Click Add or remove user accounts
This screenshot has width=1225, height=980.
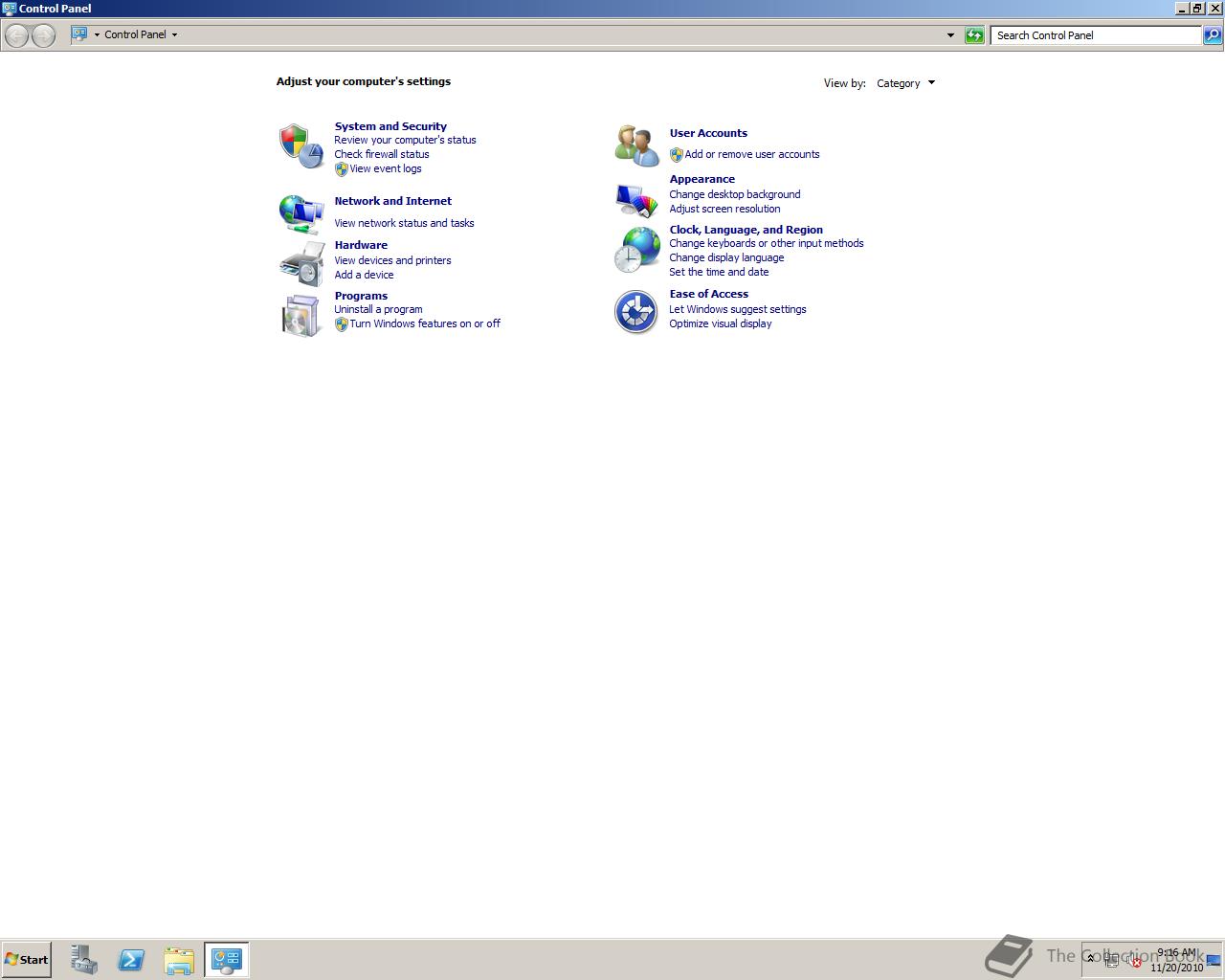752,154
